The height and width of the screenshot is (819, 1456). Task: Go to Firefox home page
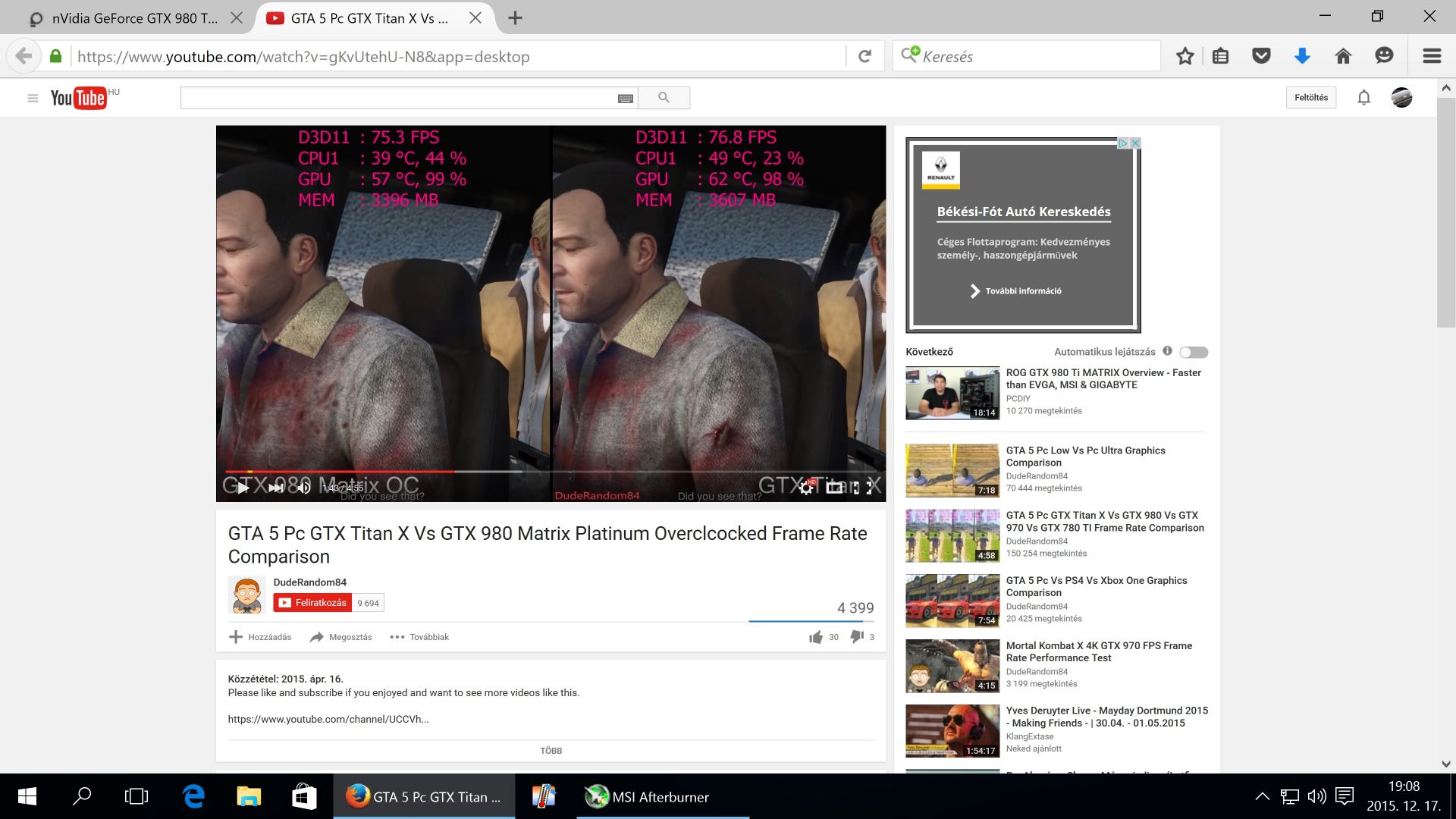click(x=1343, y=56)
